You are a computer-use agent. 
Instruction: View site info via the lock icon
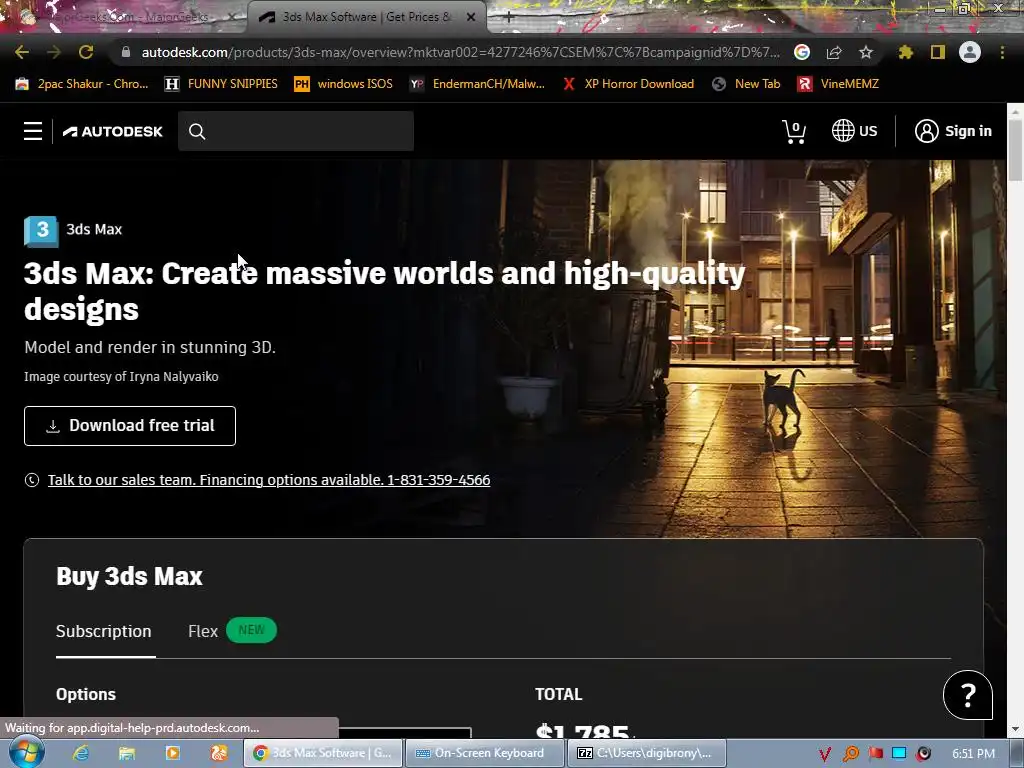126,52
